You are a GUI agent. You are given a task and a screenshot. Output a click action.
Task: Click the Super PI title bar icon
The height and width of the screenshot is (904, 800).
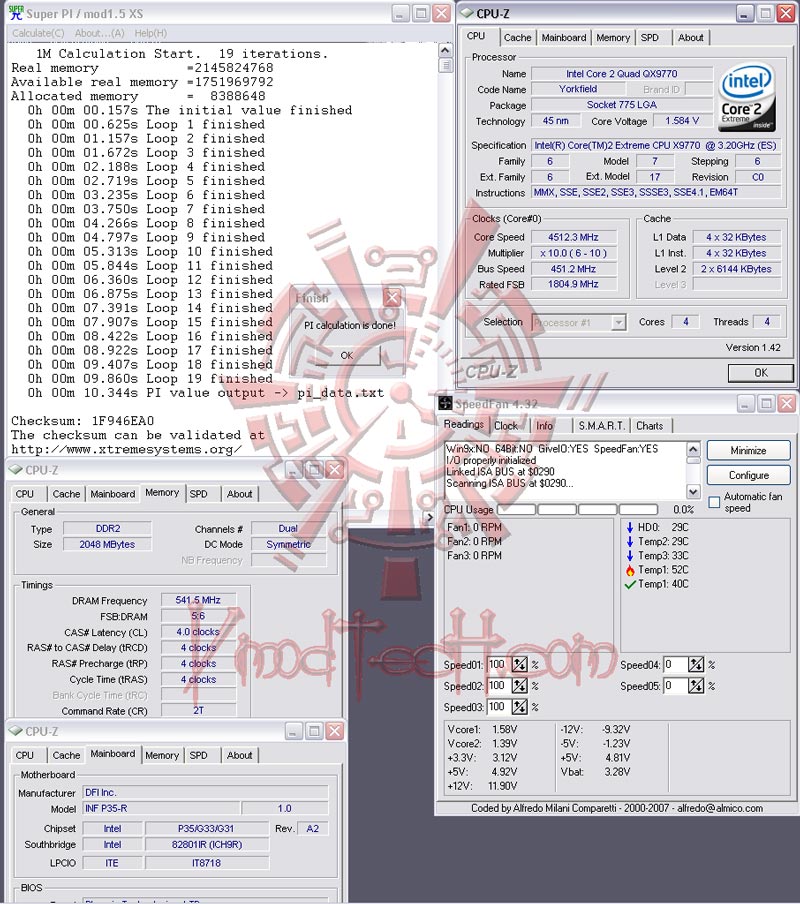(16, 13)
